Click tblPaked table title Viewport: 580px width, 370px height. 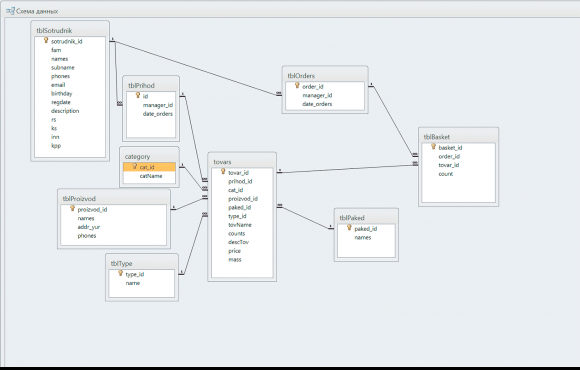pos(352,218)
